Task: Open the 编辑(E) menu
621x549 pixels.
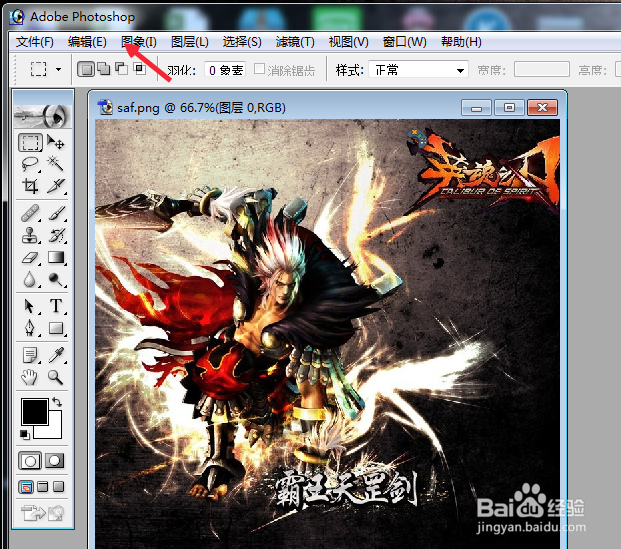Action: coord(87,42)
